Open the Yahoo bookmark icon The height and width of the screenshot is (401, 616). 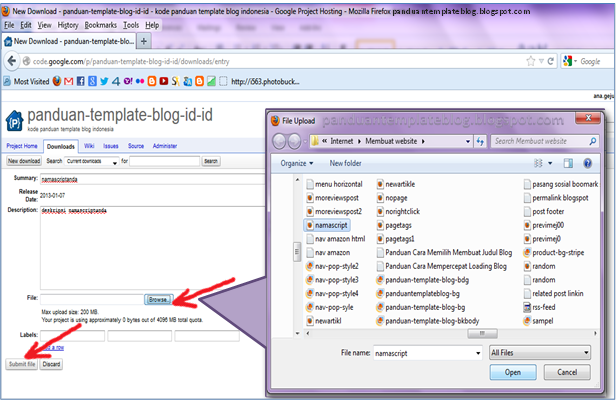click(x=128, y=81)
